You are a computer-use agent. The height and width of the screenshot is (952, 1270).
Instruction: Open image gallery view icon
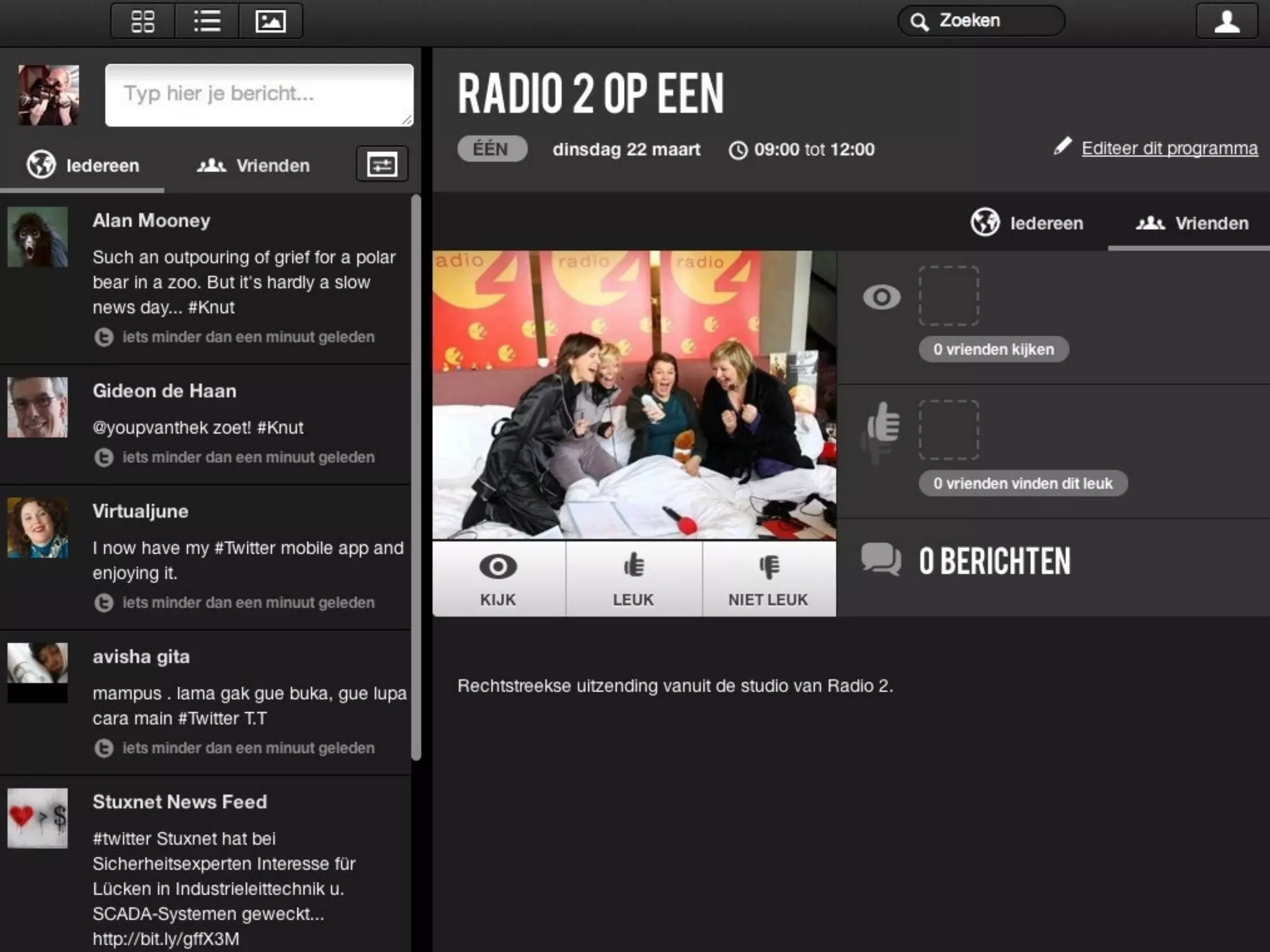[271, 21]
